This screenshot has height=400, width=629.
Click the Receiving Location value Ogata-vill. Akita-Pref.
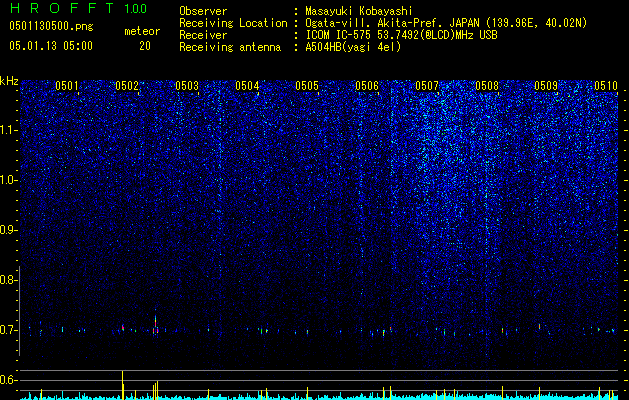coord(375,23)
